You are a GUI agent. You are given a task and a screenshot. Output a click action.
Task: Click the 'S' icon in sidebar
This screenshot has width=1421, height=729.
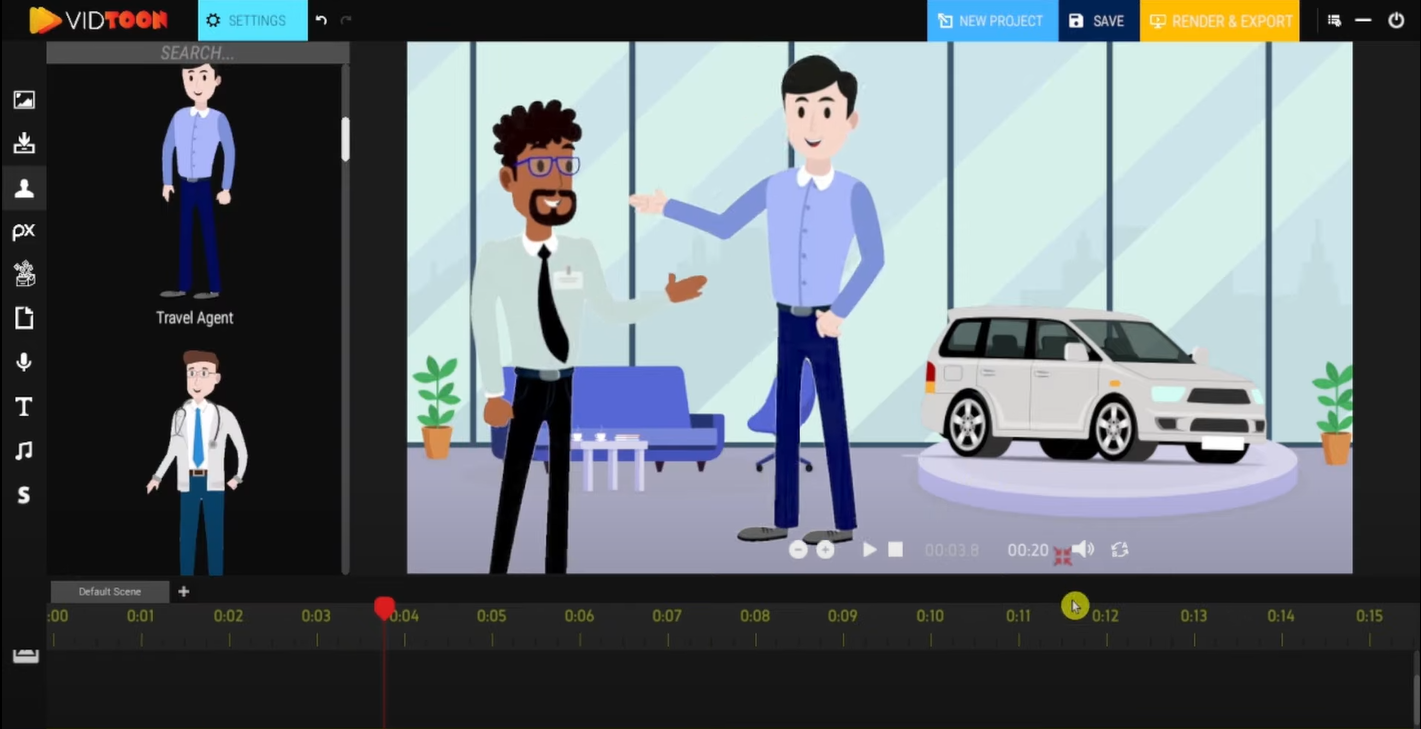click(x=24, y=495)
